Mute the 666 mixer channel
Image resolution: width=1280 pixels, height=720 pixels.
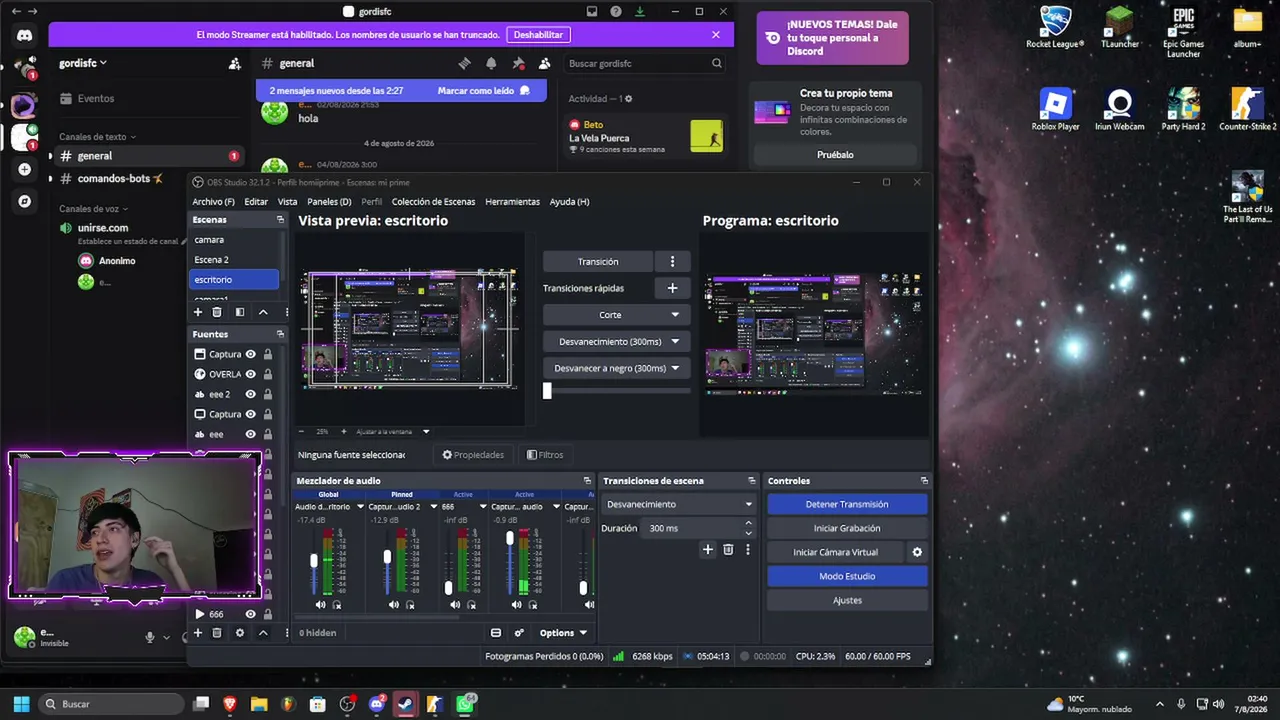pyautogui.click(x=455, y=605)
